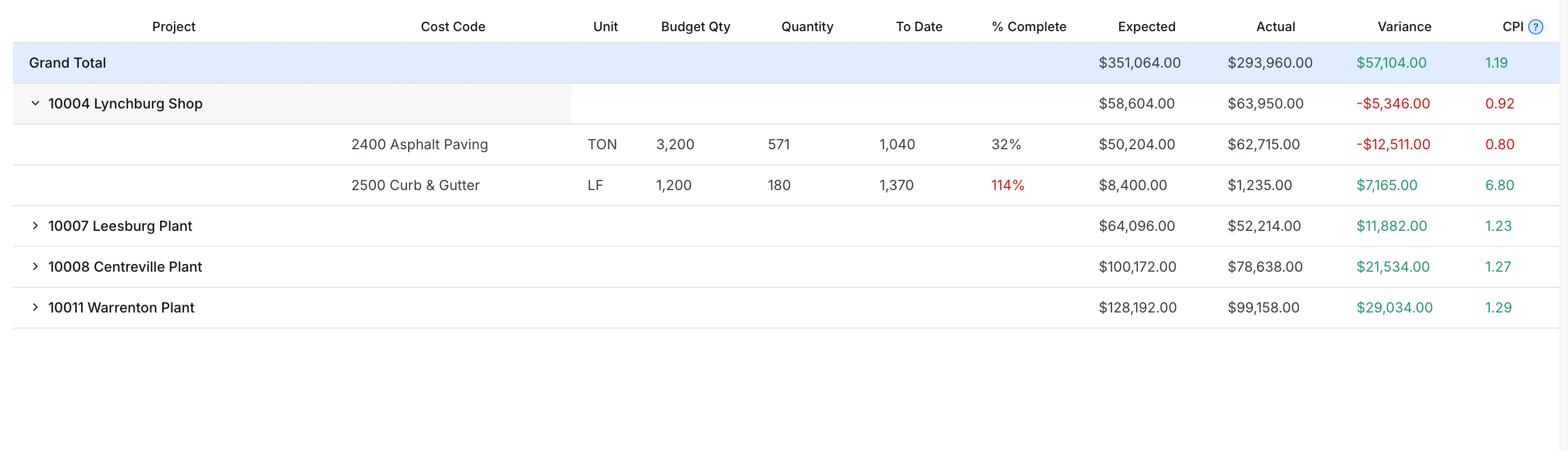Select the 10011 Warrenton Plant project name
1568x451 pixels.
[x=121, y=307]
